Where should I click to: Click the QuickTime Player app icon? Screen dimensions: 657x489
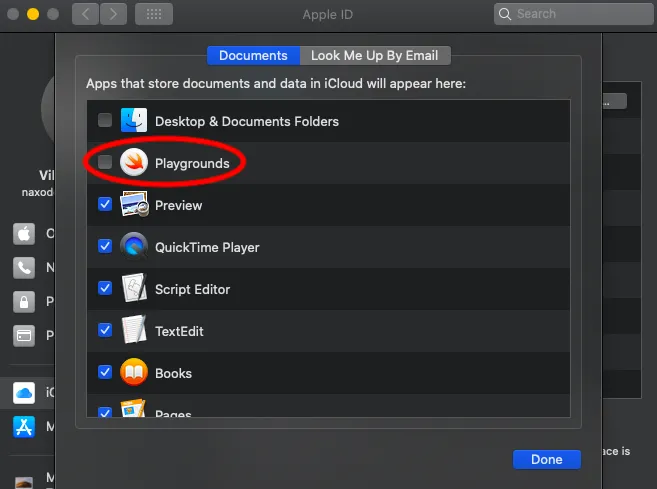[x=134, y=246]
